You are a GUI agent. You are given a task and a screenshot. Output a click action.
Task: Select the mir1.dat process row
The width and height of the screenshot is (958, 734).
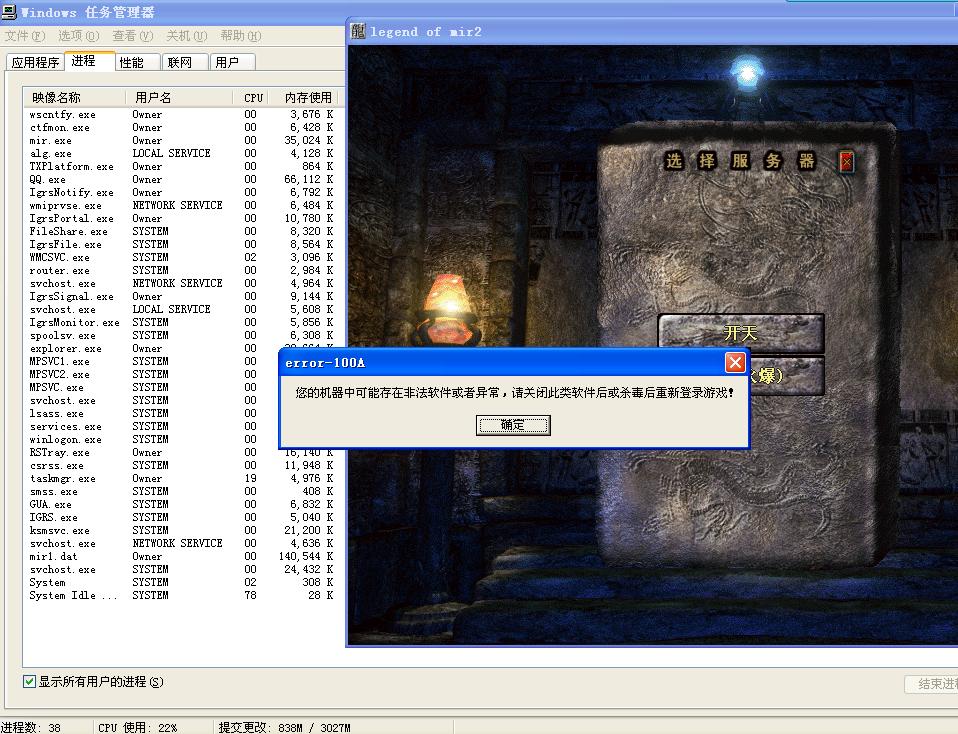[181, 556]
